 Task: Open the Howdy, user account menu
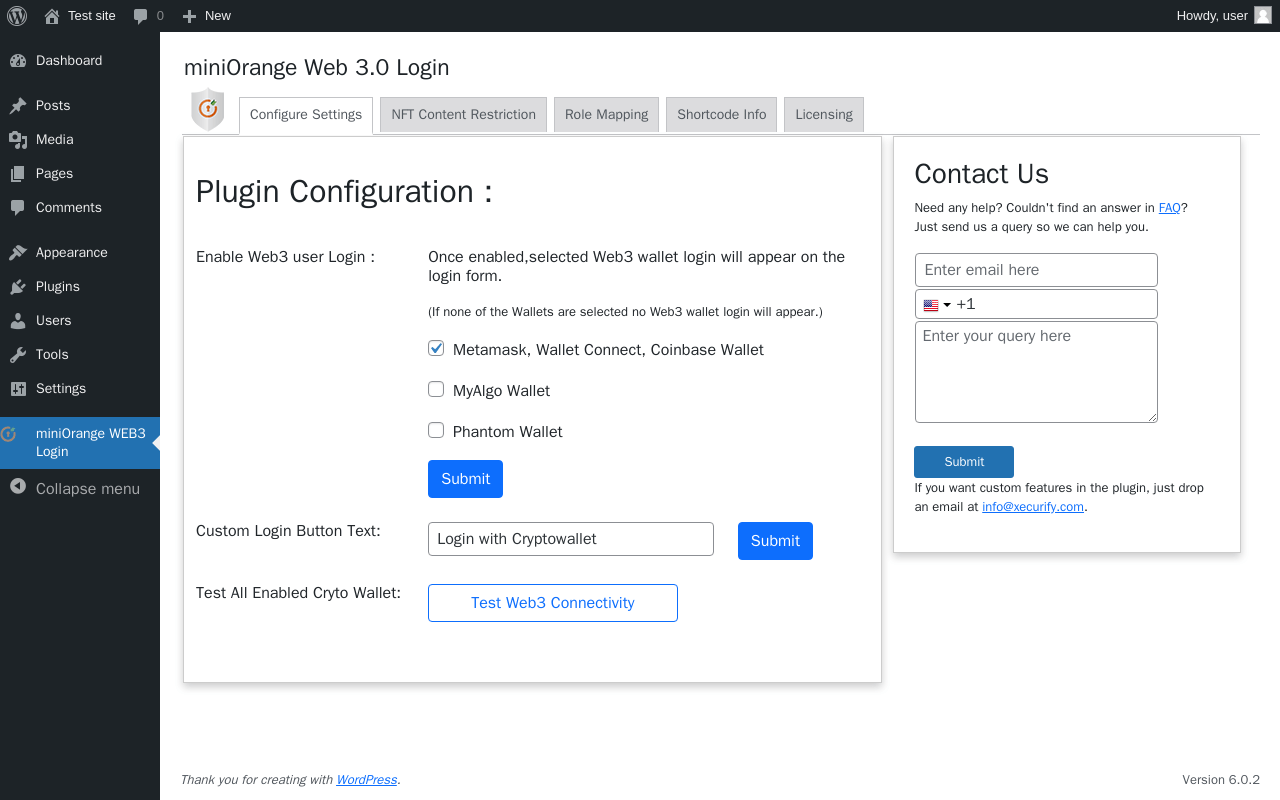pyautogui.click(x=1224, y=16)
